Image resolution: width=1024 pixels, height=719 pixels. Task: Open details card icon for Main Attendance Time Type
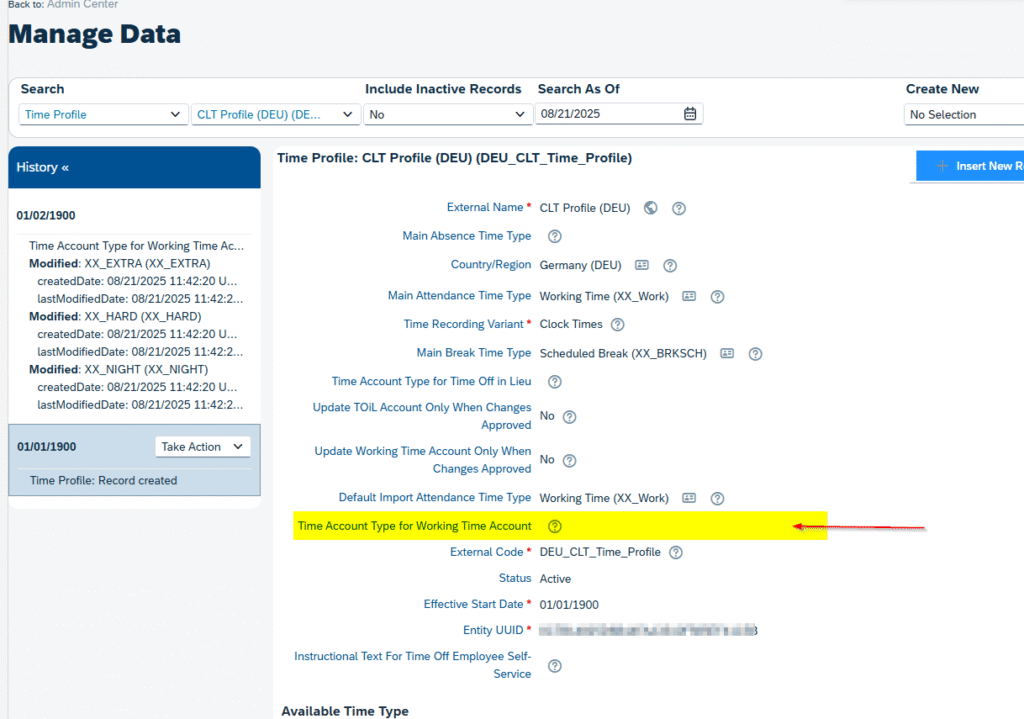click(689, 297)
